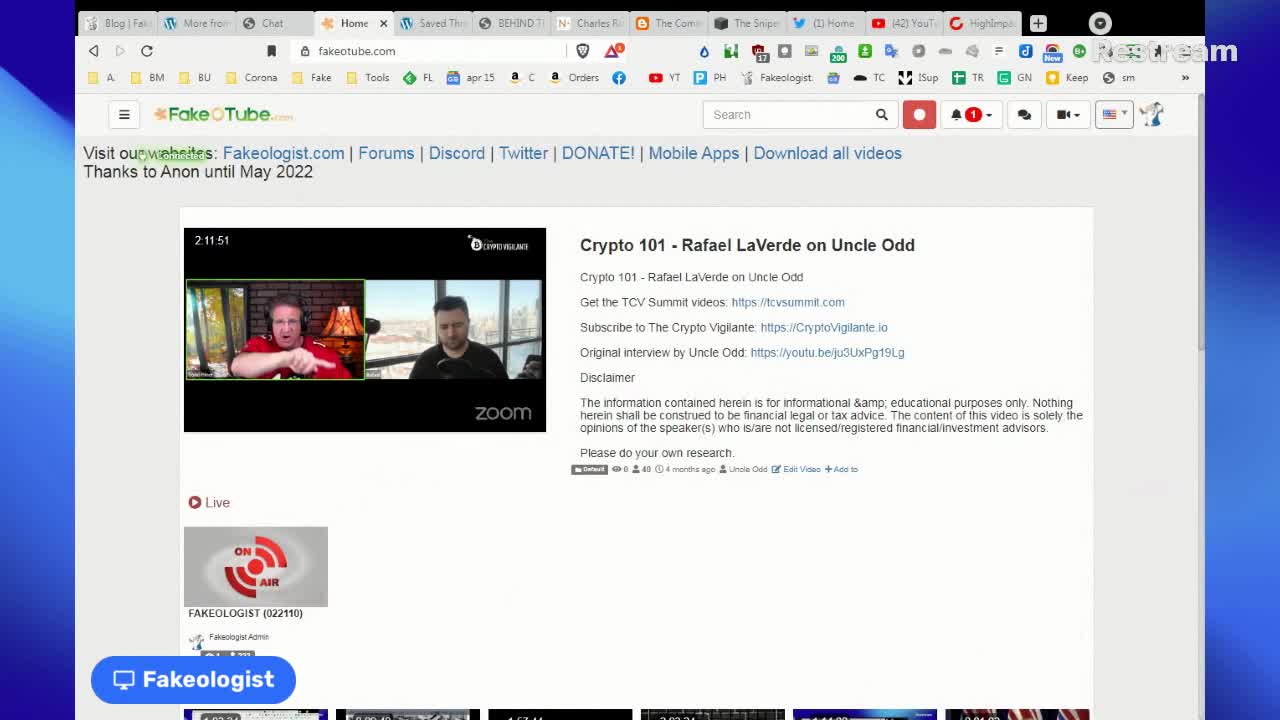Open the ISup bookmark
The image size is (1280, 720).
point(918,77)
